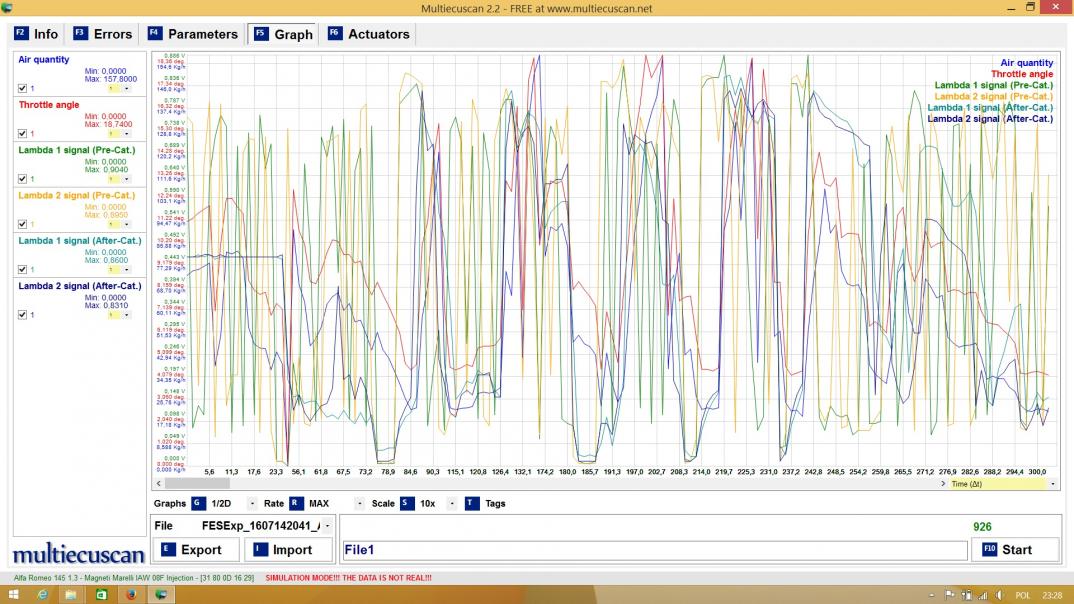Open the green Store app on the taskbar

(101, 594)
